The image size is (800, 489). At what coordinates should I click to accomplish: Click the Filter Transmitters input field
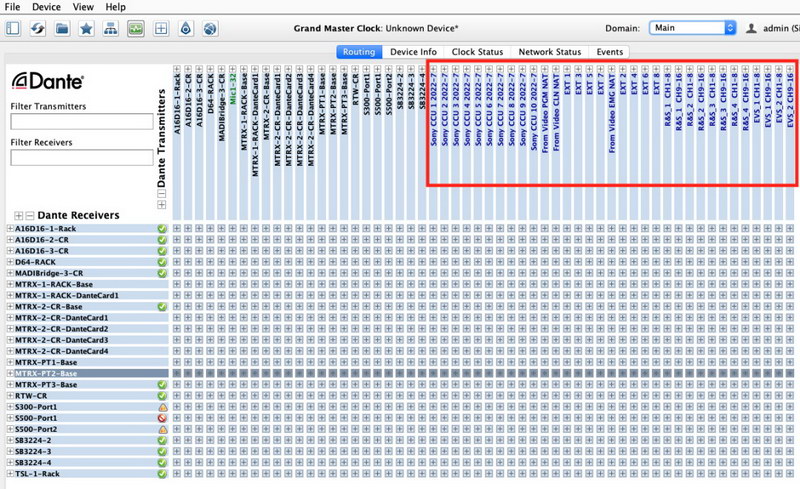point(82,121)
